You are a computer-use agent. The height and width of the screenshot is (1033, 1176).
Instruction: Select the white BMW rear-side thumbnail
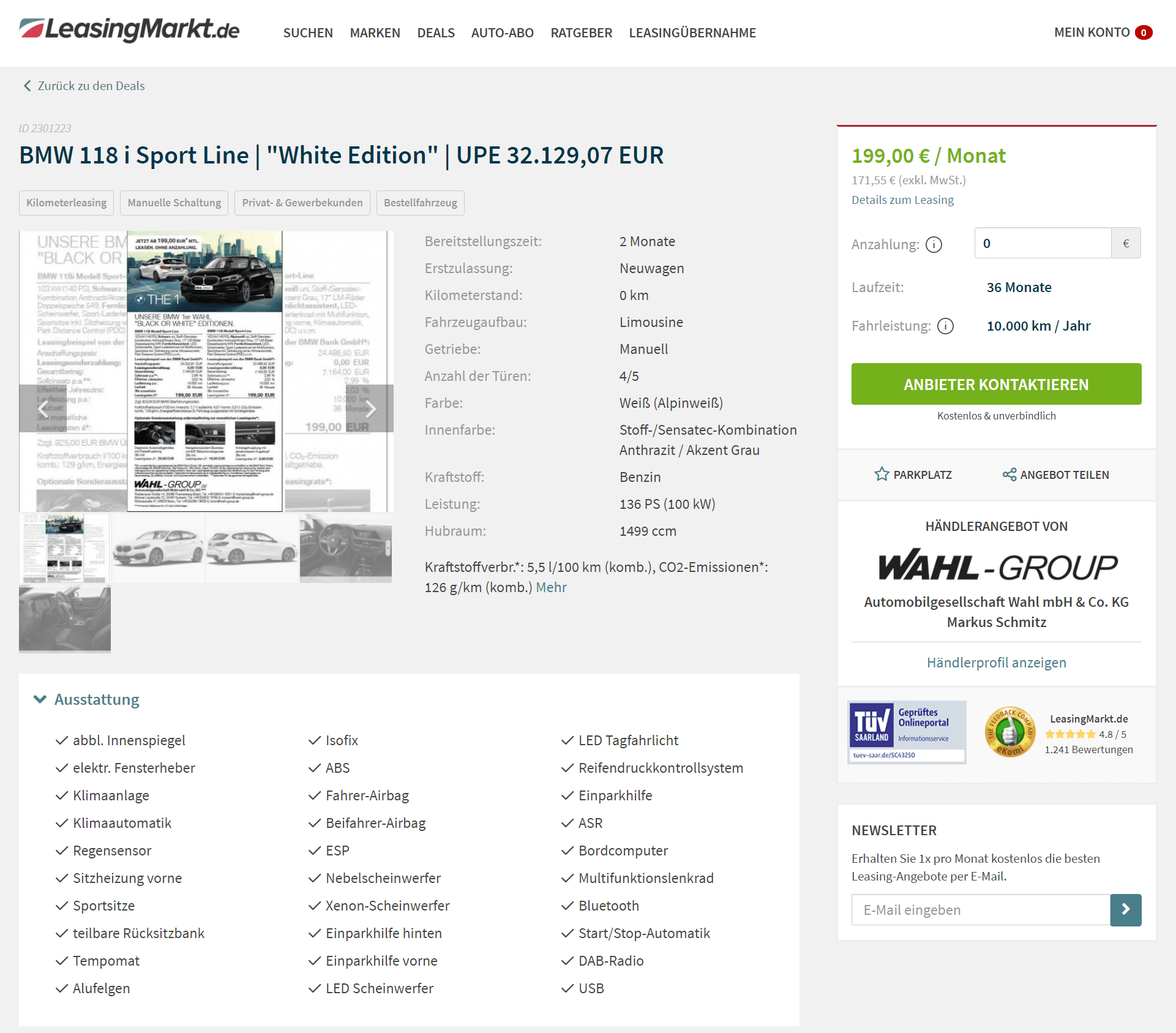252,548
